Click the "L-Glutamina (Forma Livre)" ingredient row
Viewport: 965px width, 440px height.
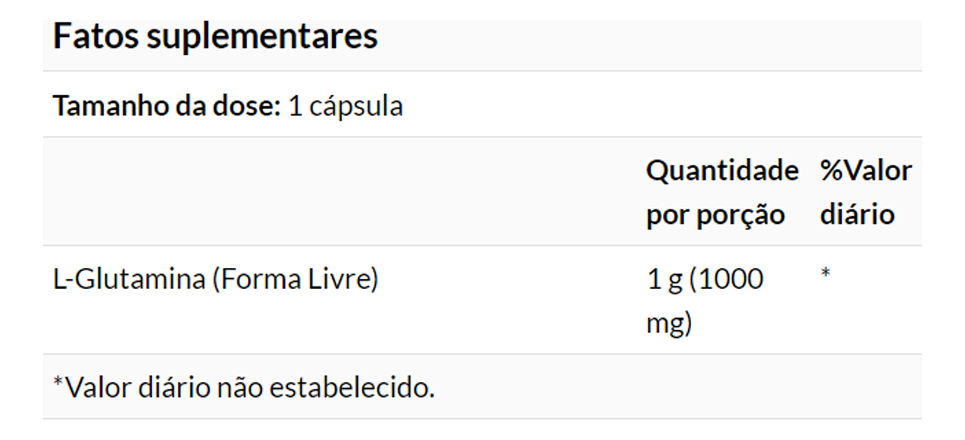(x=215, y=279)
